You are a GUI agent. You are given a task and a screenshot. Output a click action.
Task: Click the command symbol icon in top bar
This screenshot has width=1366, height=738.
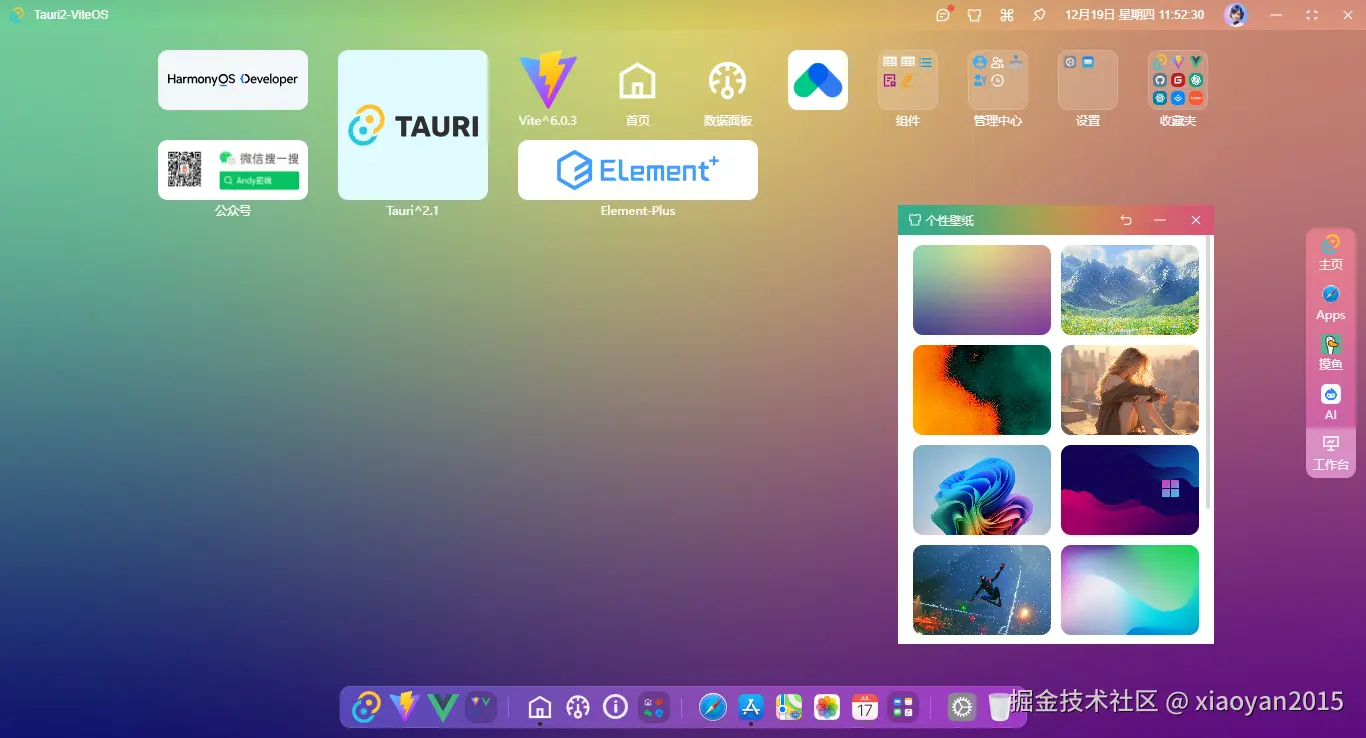pyautogui.click(x=1007, y=15)
